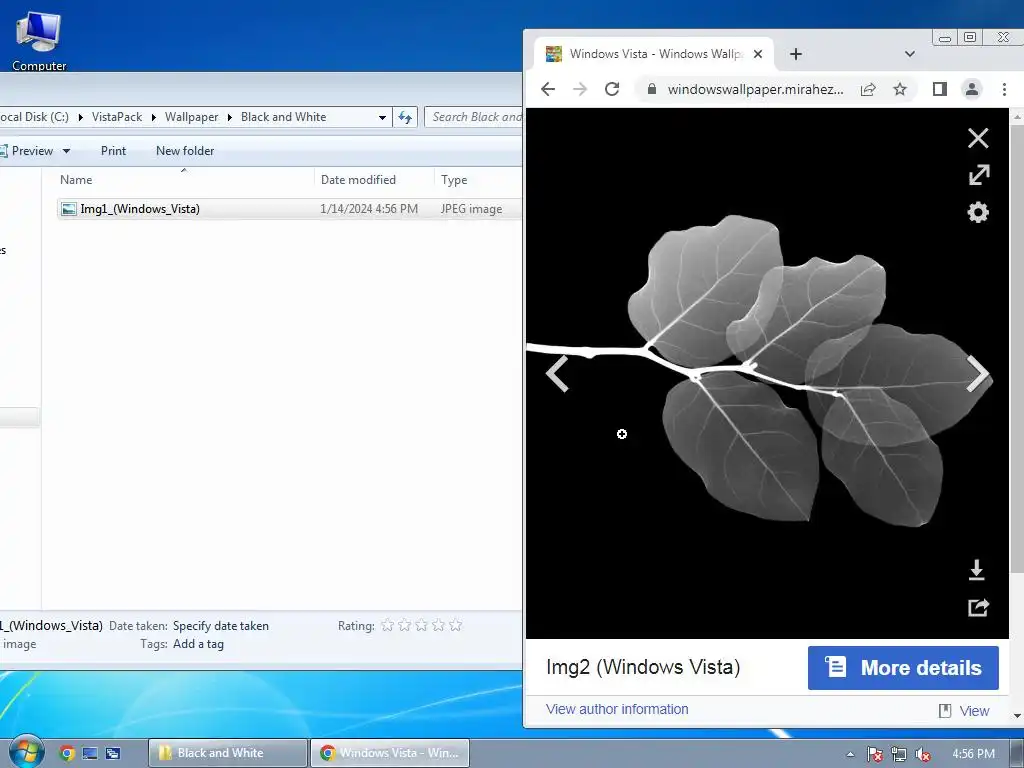
Task: Open pinned remote desktop taskbar icon
Action: [x=112, y=753]
